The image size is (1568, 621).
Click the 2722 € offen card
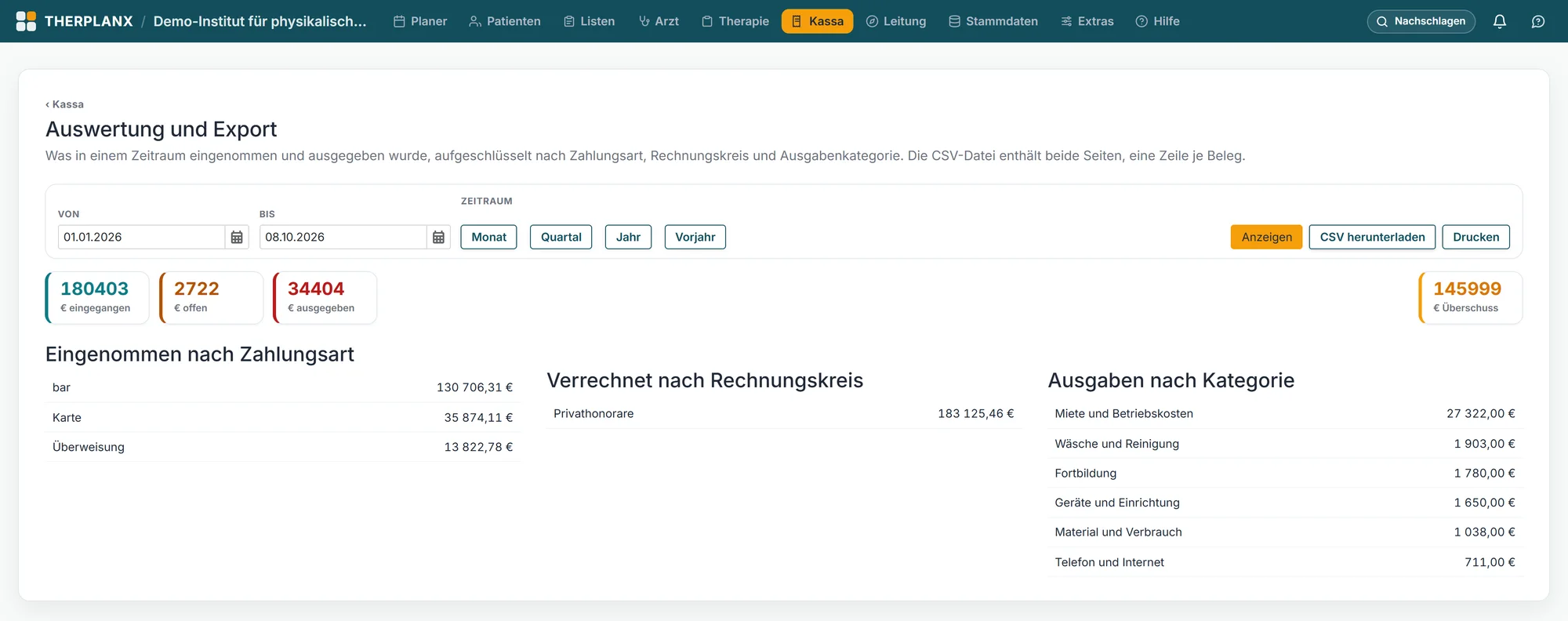(x=211, y=297)
